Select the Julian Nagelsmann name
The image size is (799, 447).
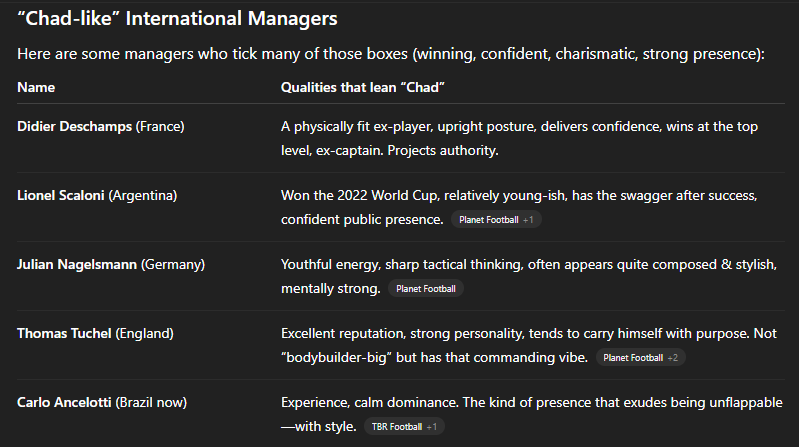[x=76, y=264]
